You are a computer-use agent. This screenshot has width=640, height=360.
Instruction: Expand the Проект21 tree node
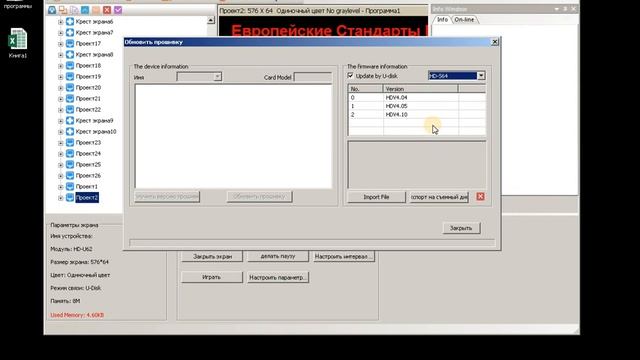coord(61,99)
